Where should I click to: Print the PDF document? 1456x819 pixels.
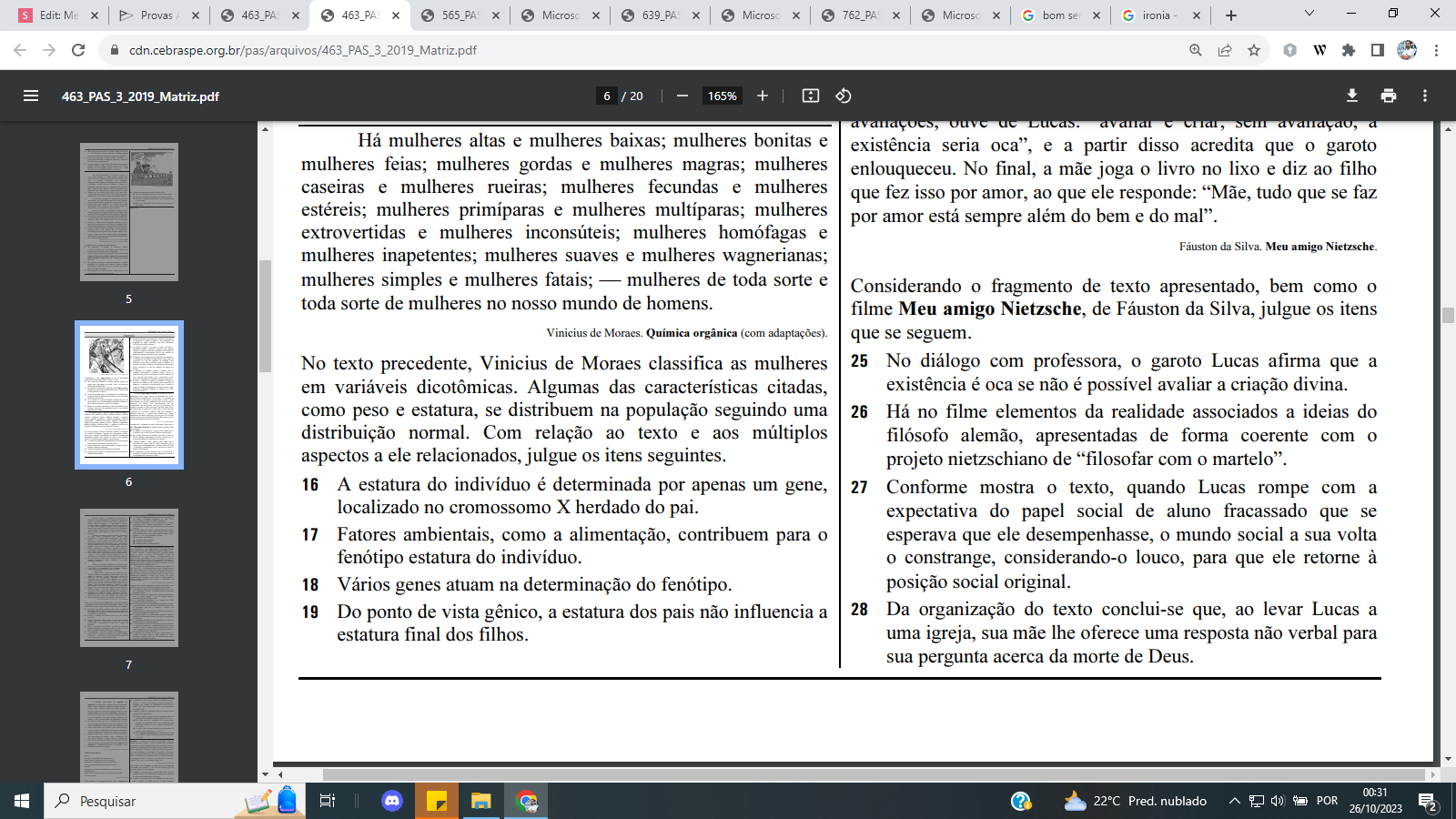tap(1389, 96)
